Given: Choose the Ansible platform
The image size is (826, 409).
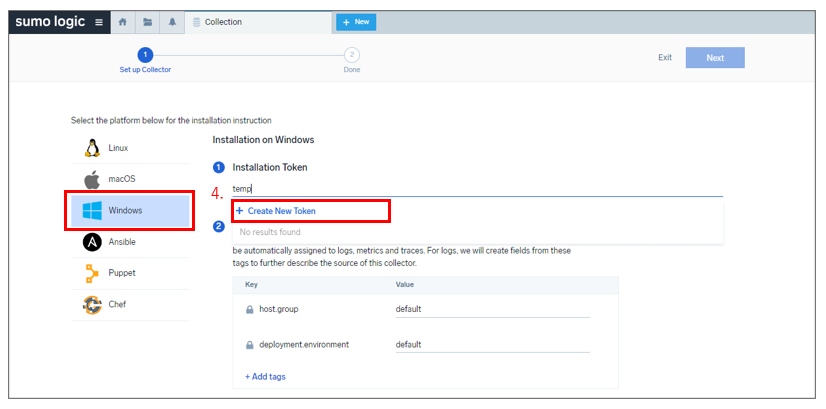Looking at the screenshot, I should click(x=130, y=242).
